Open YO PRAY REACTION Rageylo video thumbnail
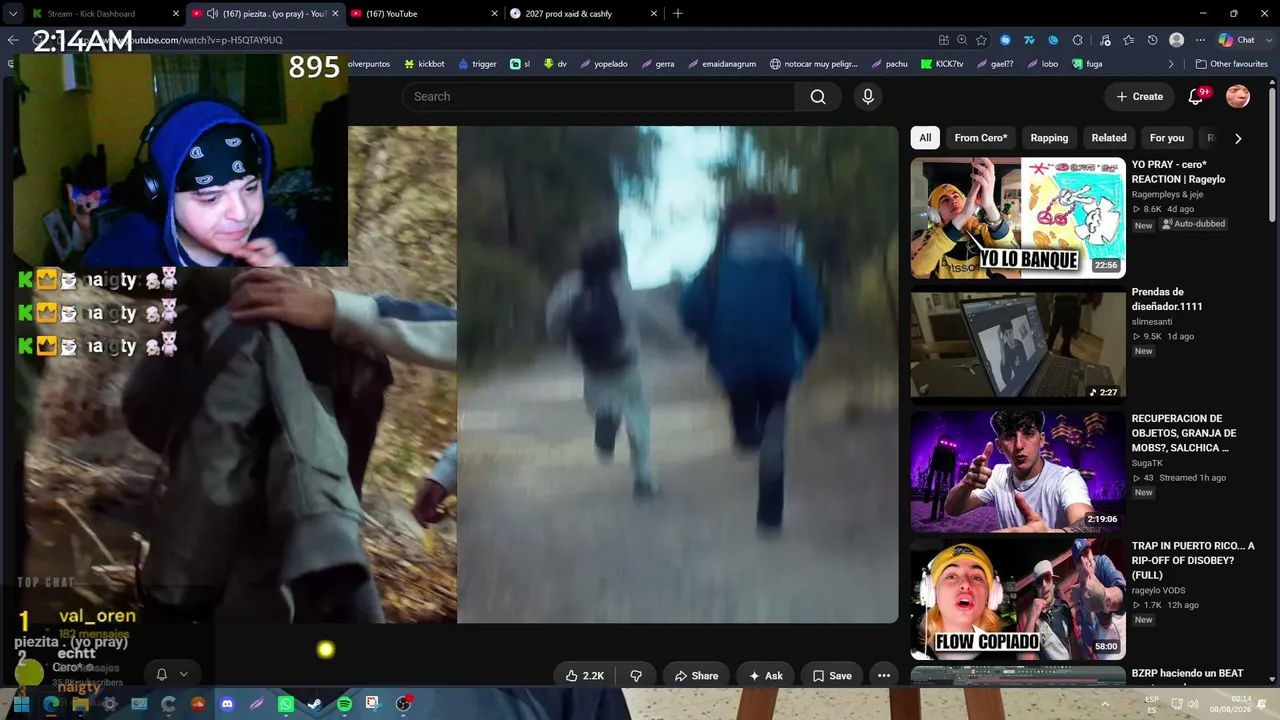The width and height of the screenshot is (1280, 720). pos(1018,218)
